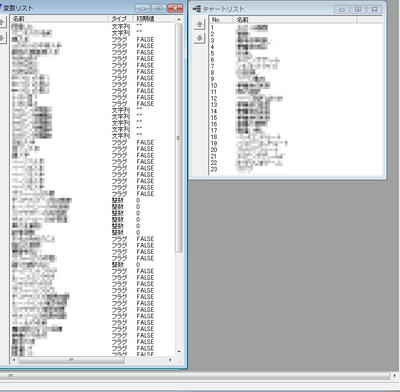The width and height of the screenshot is (400, 392).
Task: Click move-down arrow button in チャートリスト window
Action: point(199,38)
